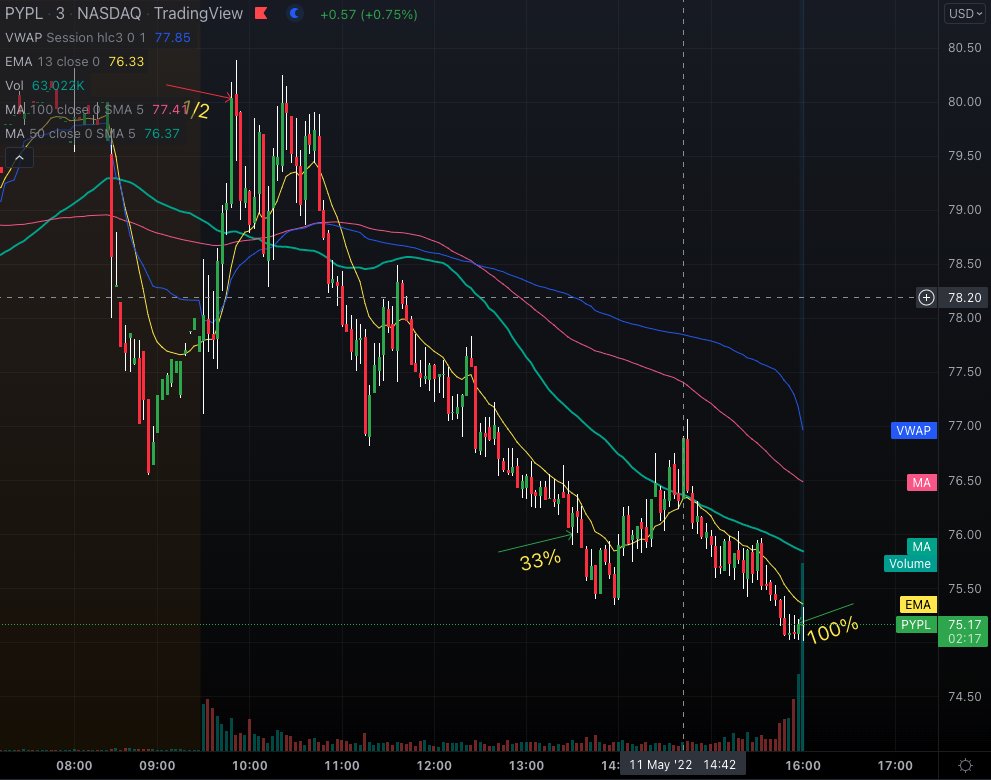
Task: Click the 75.17 last price countdown label
Action: tap(964, 631)
